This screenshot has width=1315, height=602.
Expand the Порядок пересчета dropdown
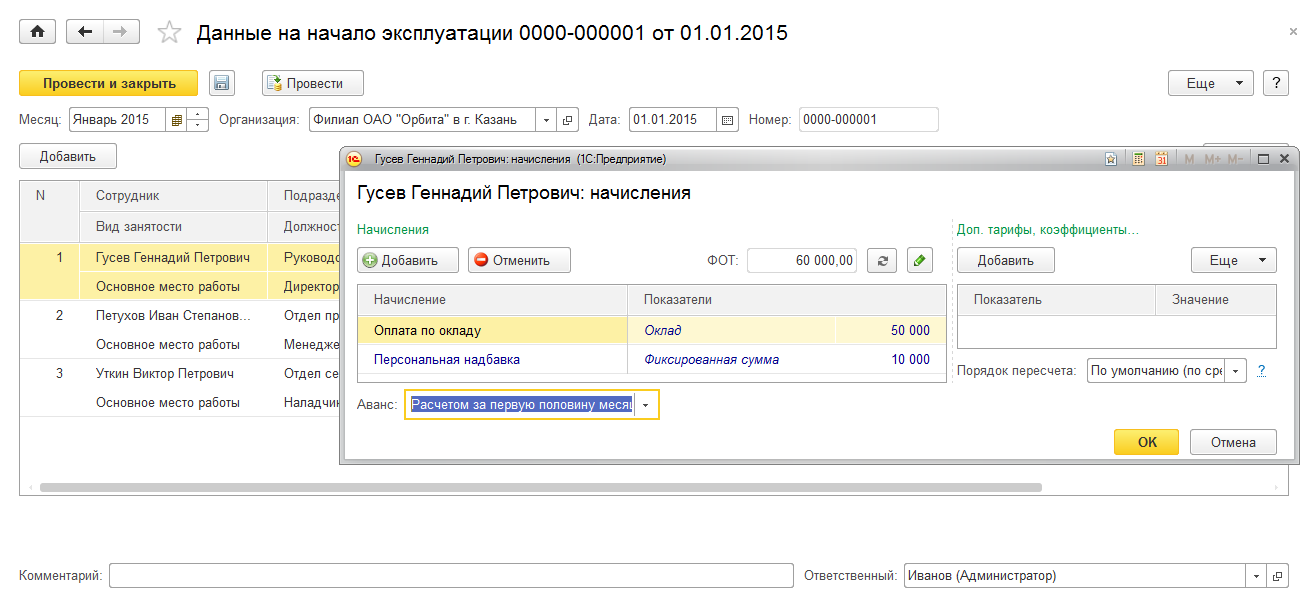click(1237, 371)
